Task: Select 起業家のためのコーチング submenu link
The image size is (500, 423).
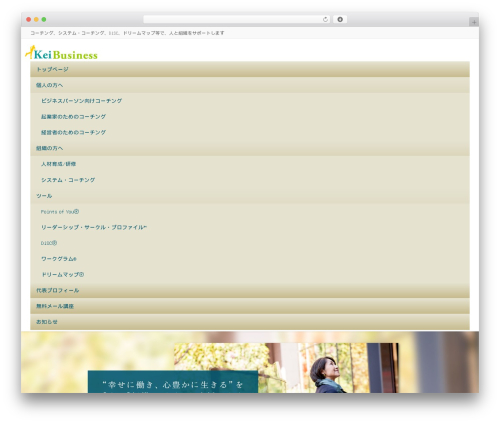Action: [73, 117]
